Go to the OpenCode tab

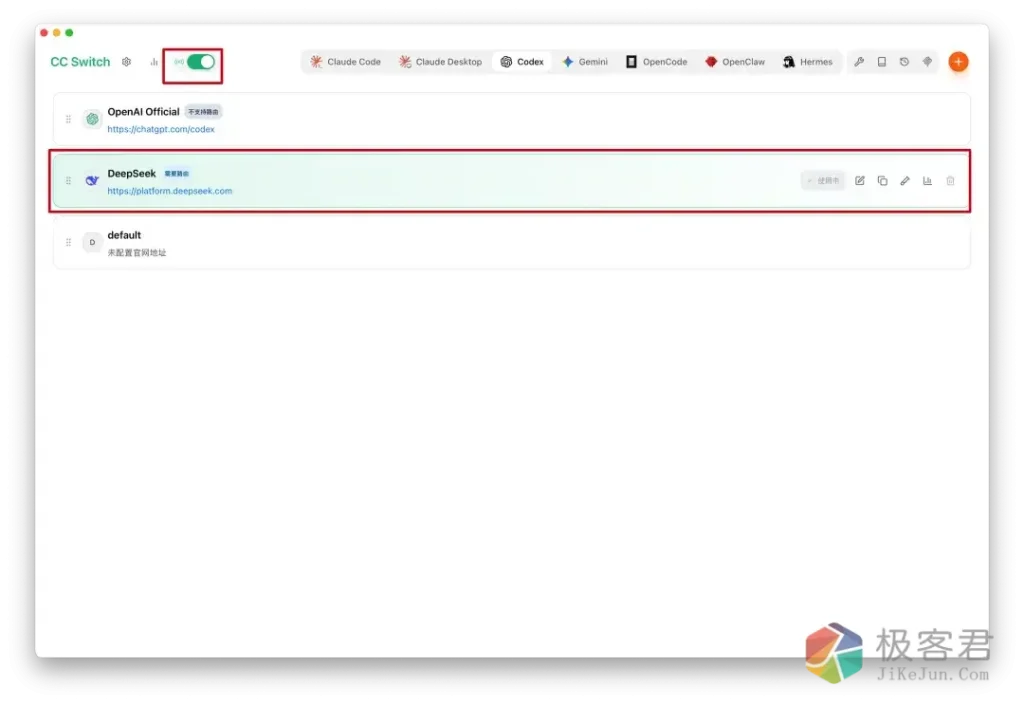coord(656,61)
